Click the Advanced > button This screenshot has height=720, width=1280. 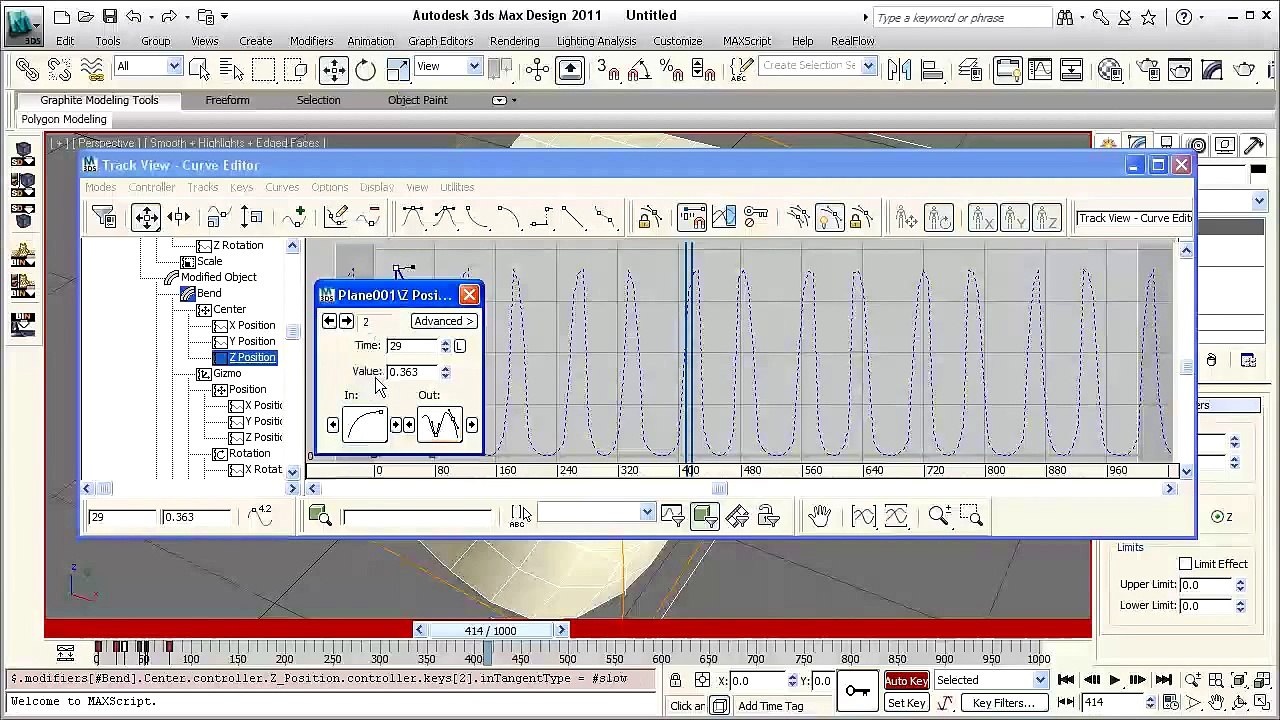pos(444,321)
